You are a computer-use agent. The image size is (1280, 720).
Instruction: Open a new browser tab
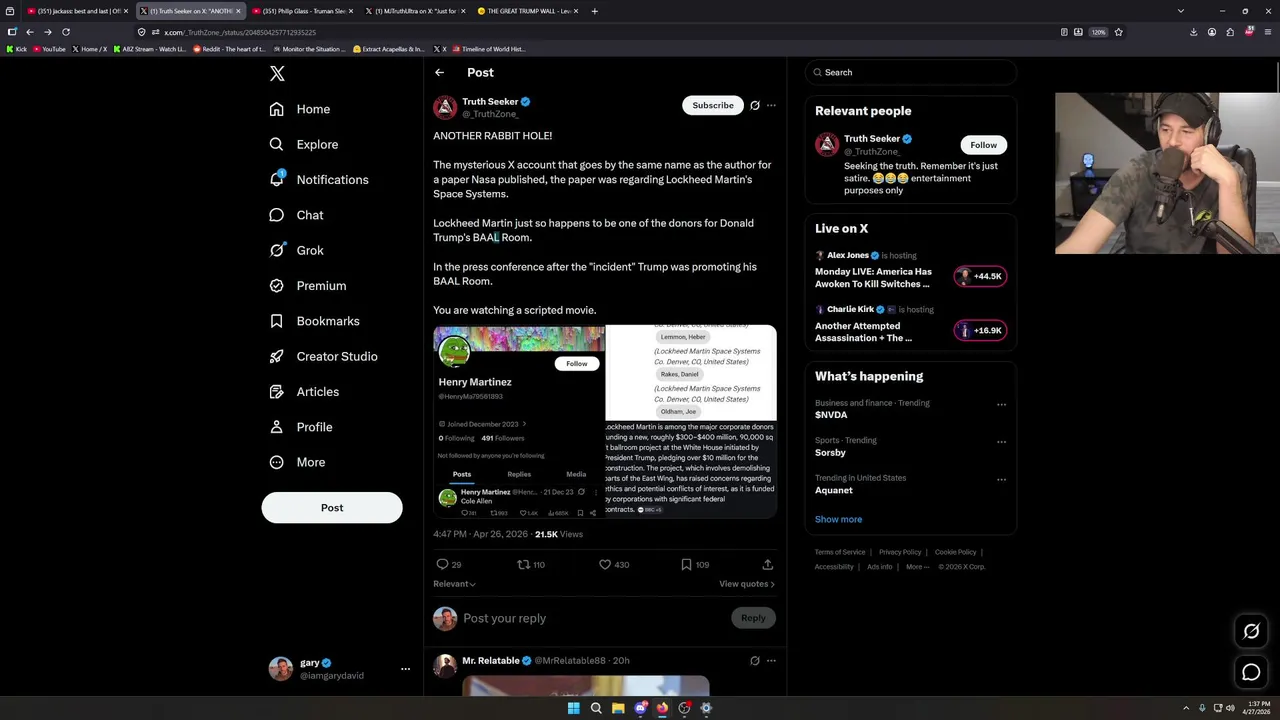594,11
